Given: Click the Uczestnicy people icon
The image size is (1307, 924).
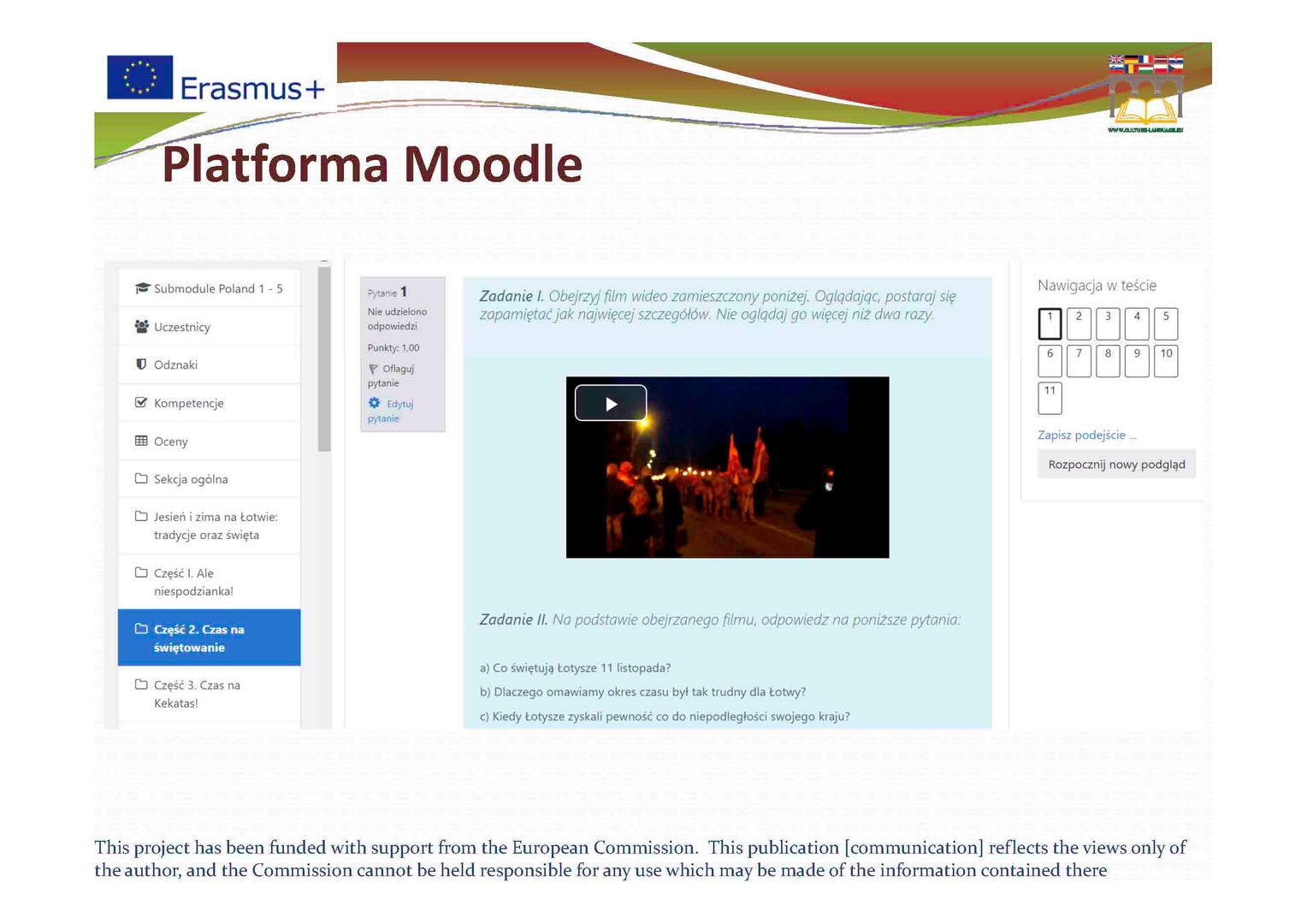Looking at the screenshot, I should tap(142, 326).
